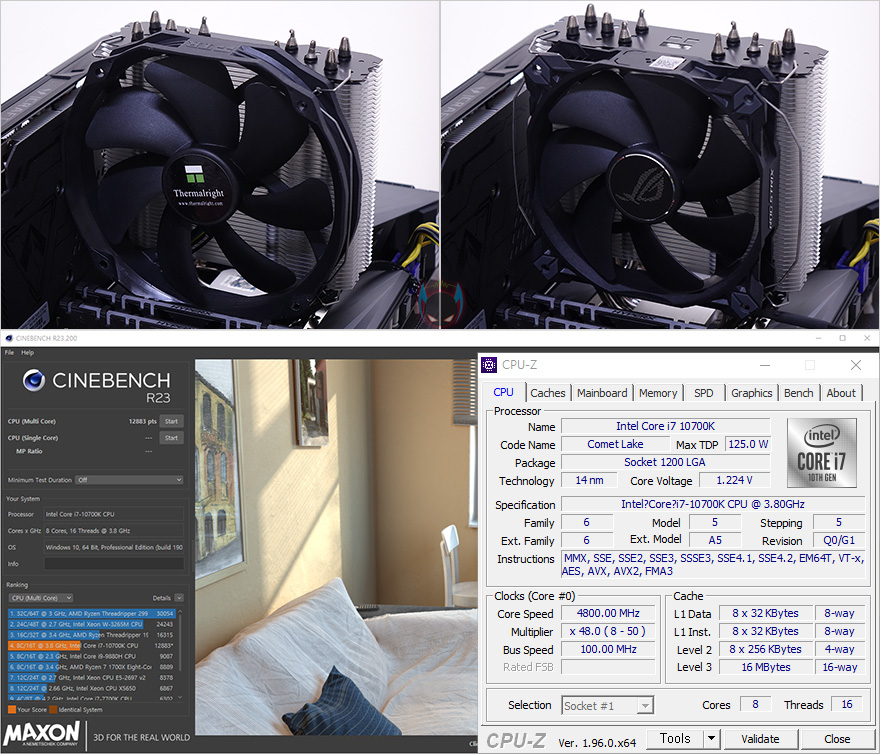Image resolution: width=880 pixels, height=754 pixels.
Task: Start the CPU (Multi Core) test
Action: coord(172,421)
